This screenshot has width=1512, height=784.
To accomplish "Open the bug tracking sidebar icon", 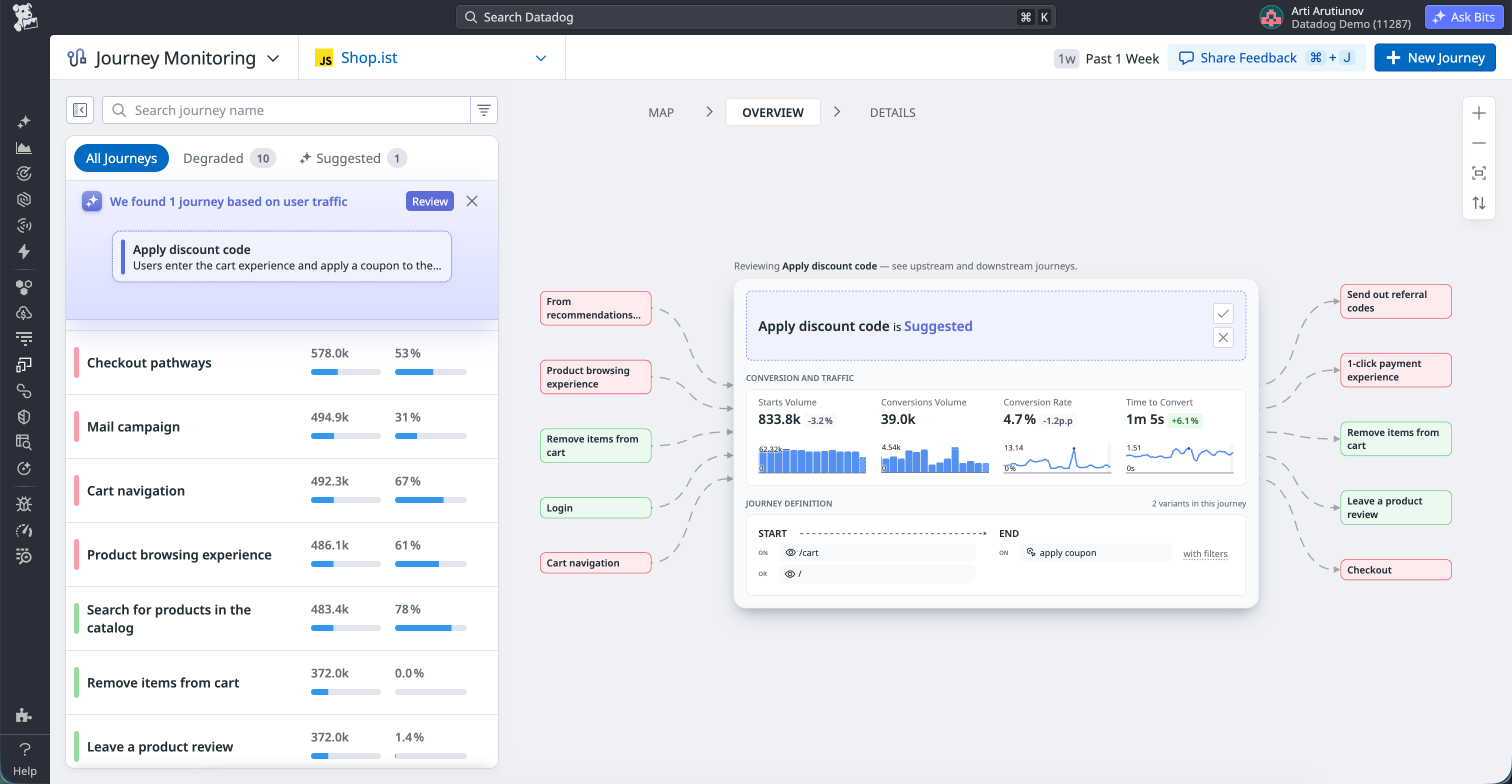I will [x=24, y=504].
